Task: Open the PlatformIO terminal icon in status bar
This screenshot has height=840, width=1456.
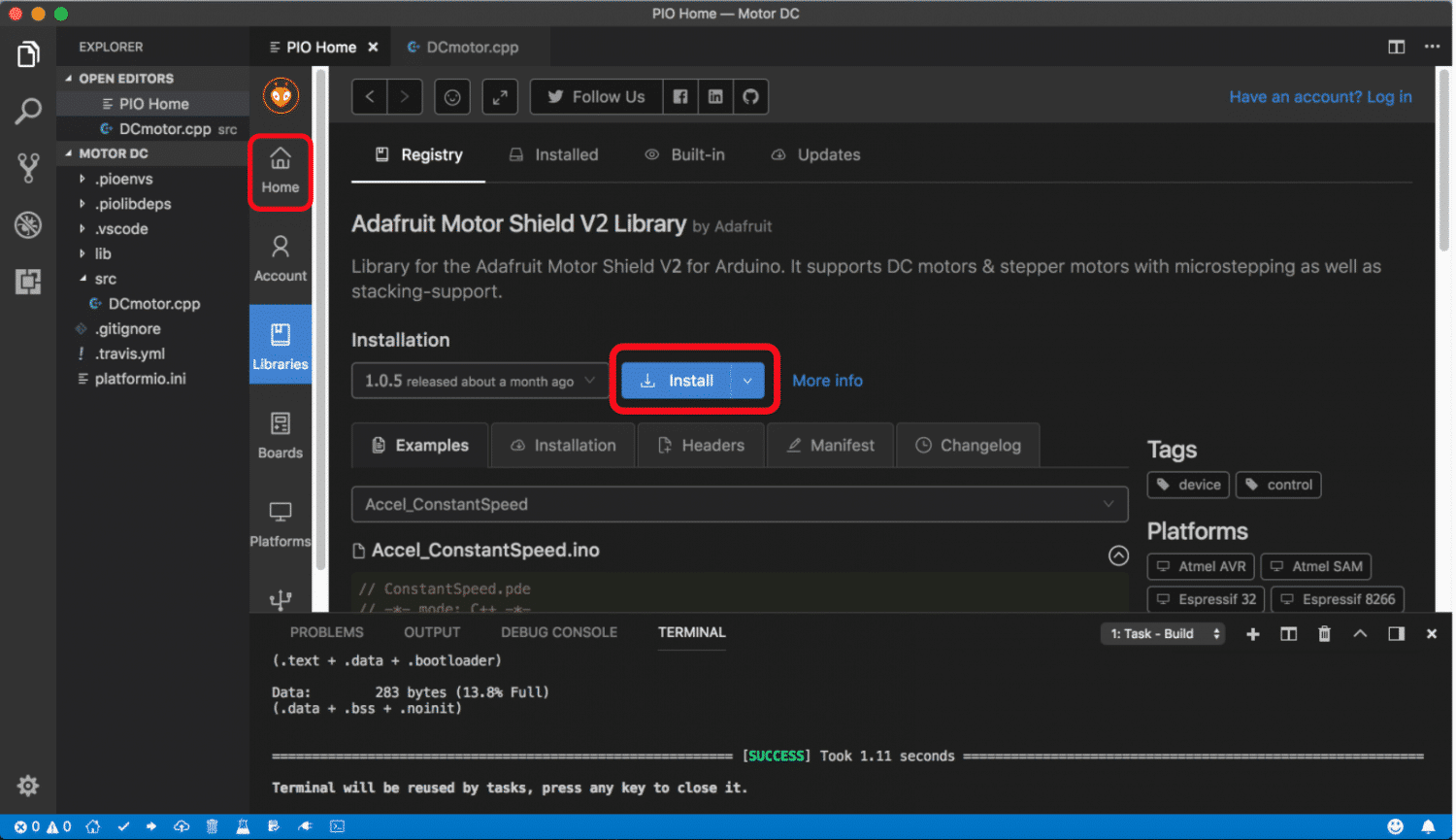Action: point(337,826)
